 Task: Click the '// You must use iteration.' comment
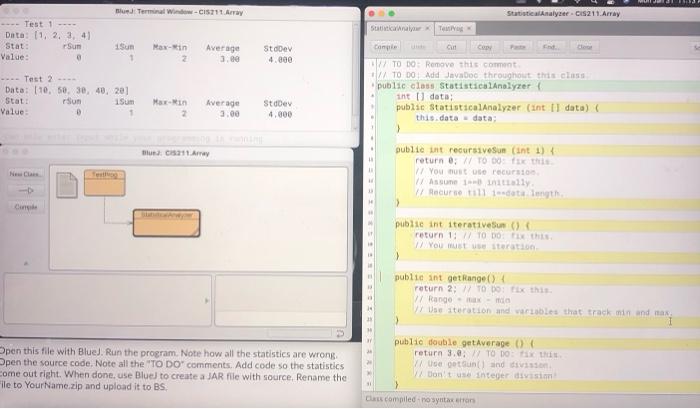pos(476,246)
